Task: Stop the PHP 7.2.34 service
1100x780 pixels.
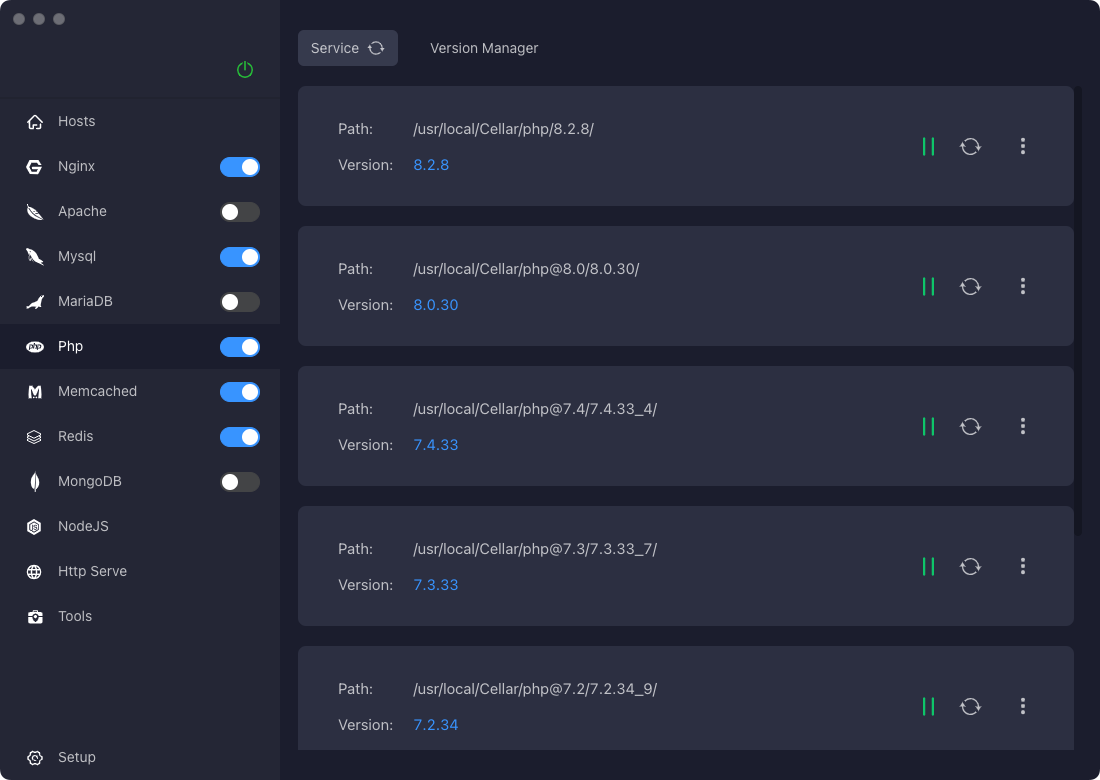Action: click(x=928, y=706)
